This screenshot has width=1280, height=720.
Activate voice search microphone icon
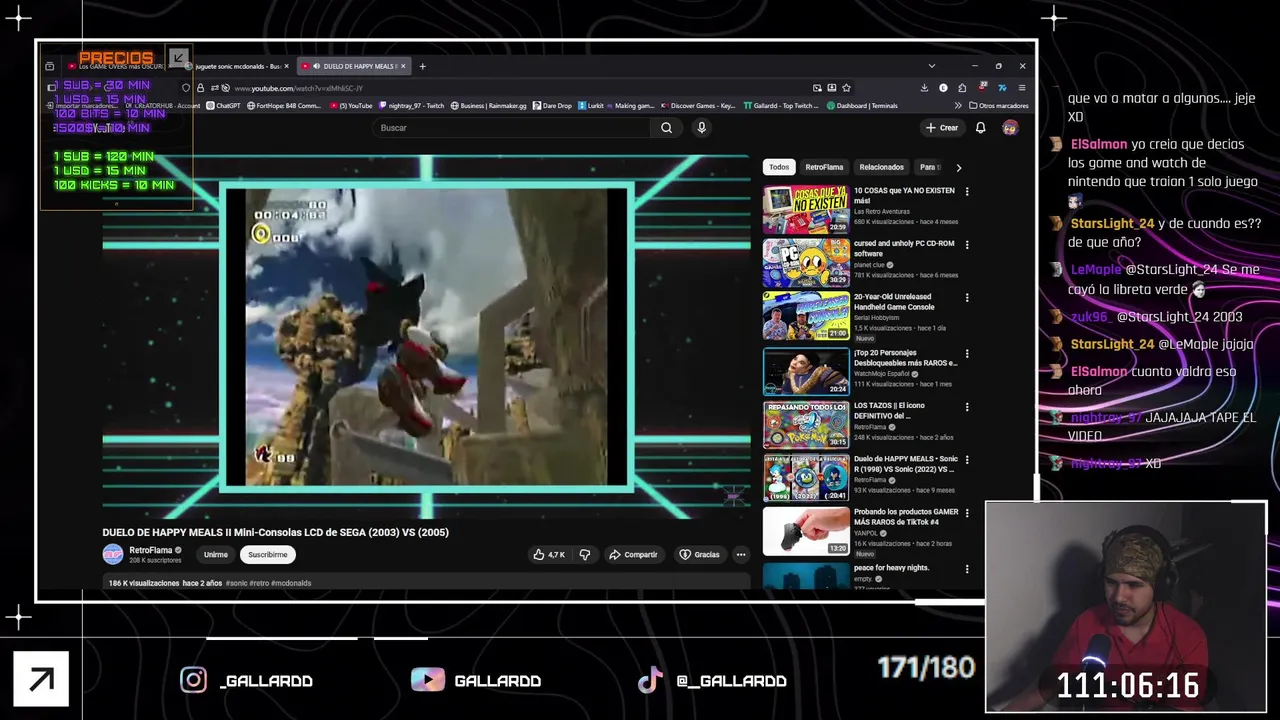click(x=701, y=128)
